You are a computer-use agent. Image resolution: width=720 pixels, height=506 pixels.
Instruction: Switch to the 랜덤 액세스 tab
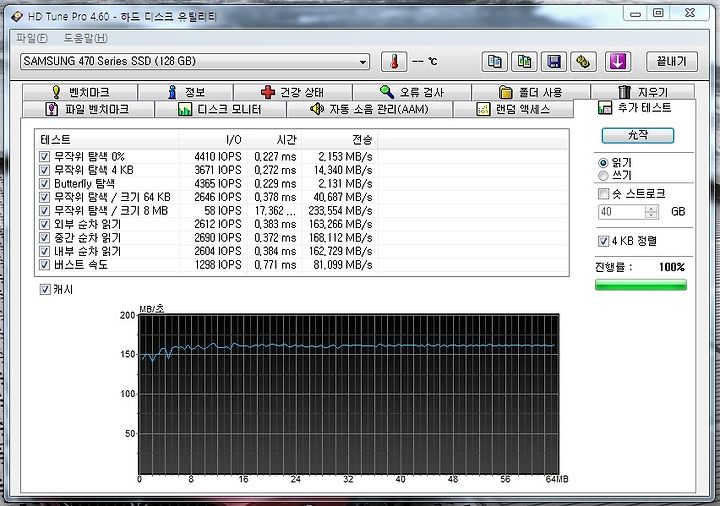click(513, 109)
